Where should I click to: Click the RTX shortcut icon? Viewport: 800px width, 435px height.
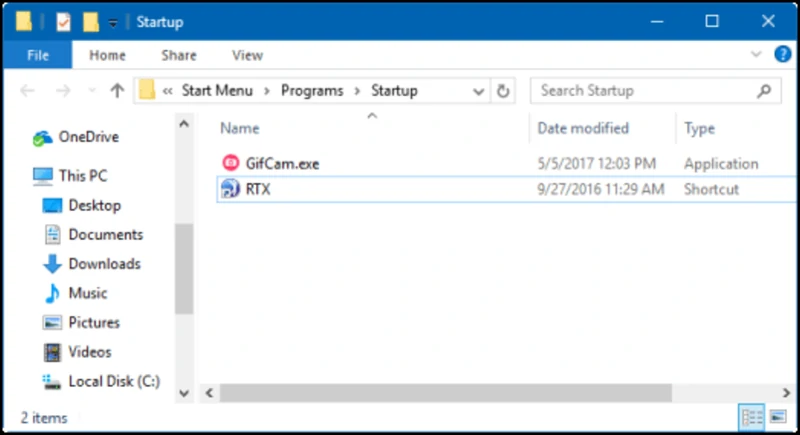pyautogui.click(x=229, y=189)
